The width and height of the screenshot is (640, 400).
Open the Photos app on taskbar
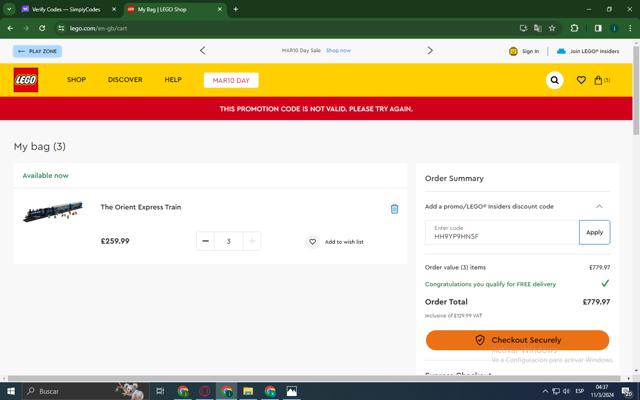(x=291, y=391)
